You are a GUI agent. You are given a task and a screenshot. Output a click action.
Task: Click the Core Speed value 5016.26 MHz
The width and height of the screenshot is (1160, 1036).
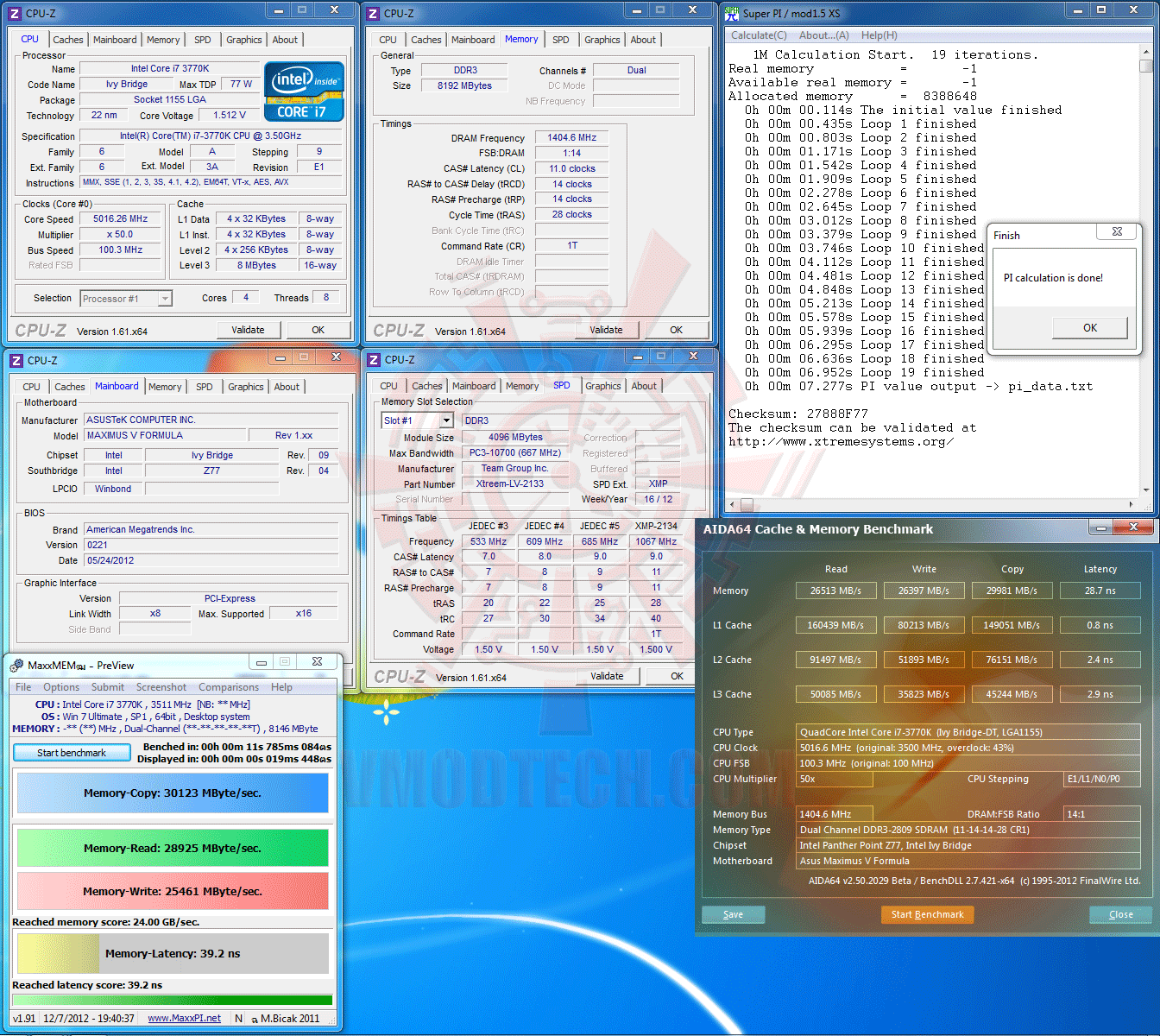[x=121, y=219]
